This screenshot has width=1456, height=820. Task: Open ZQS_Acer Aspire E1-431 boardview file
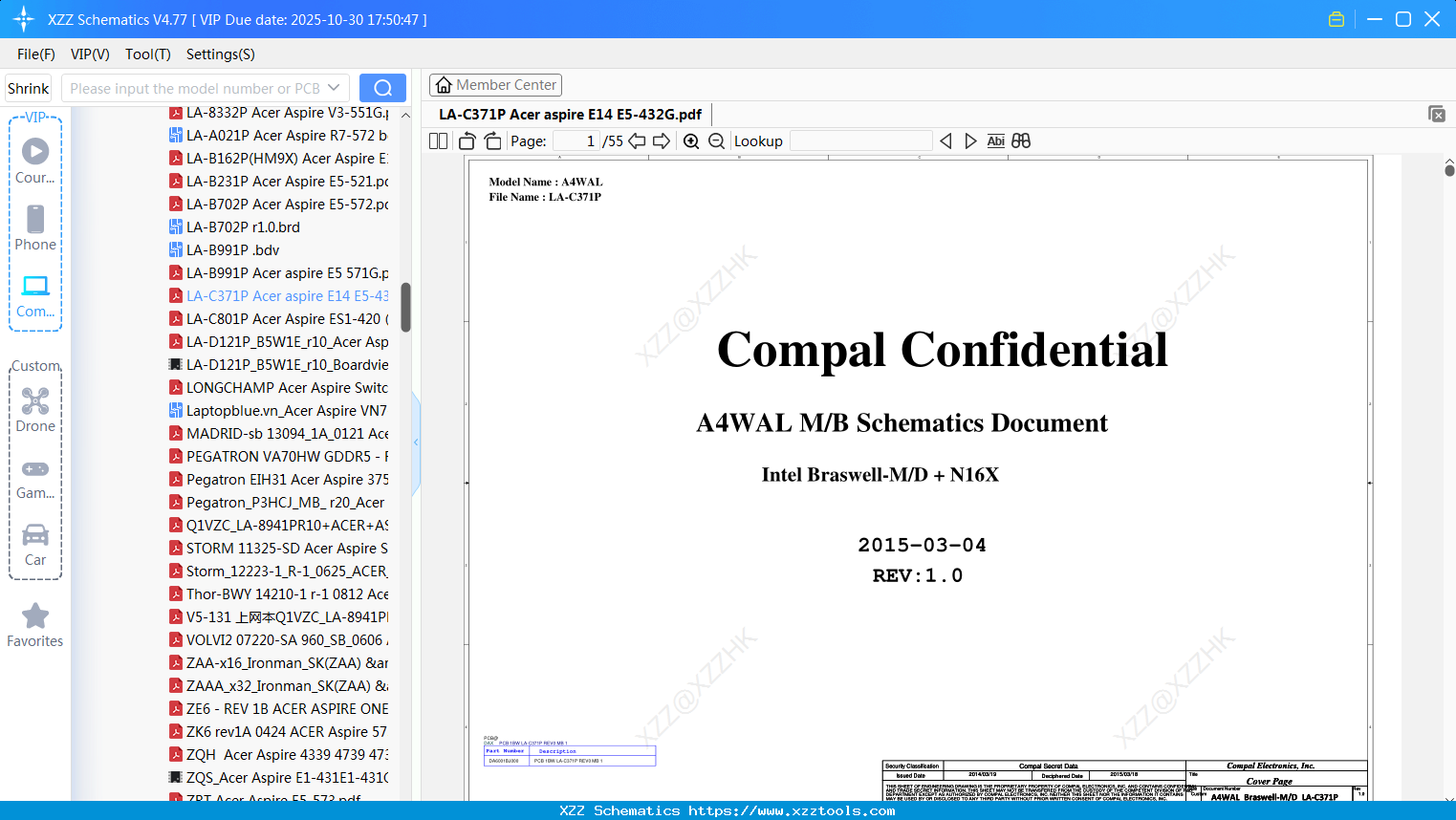click(278, 778)
